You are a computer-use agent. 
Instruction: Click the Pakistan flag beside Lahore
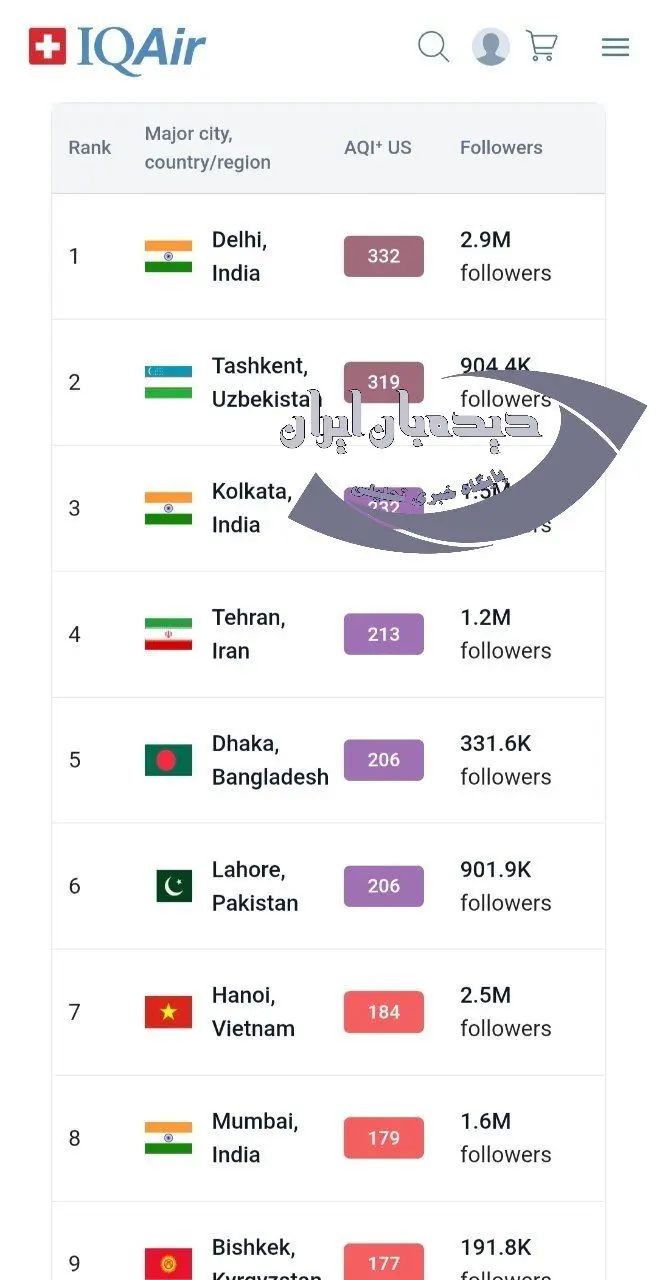tap(174, 886)
